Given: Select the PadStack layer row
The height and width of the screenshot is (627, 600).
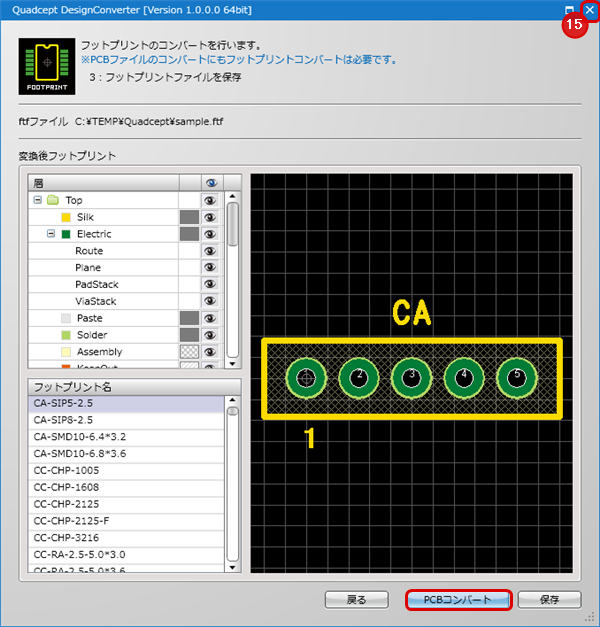Looking at the screenshot, I should click(103, 284).
